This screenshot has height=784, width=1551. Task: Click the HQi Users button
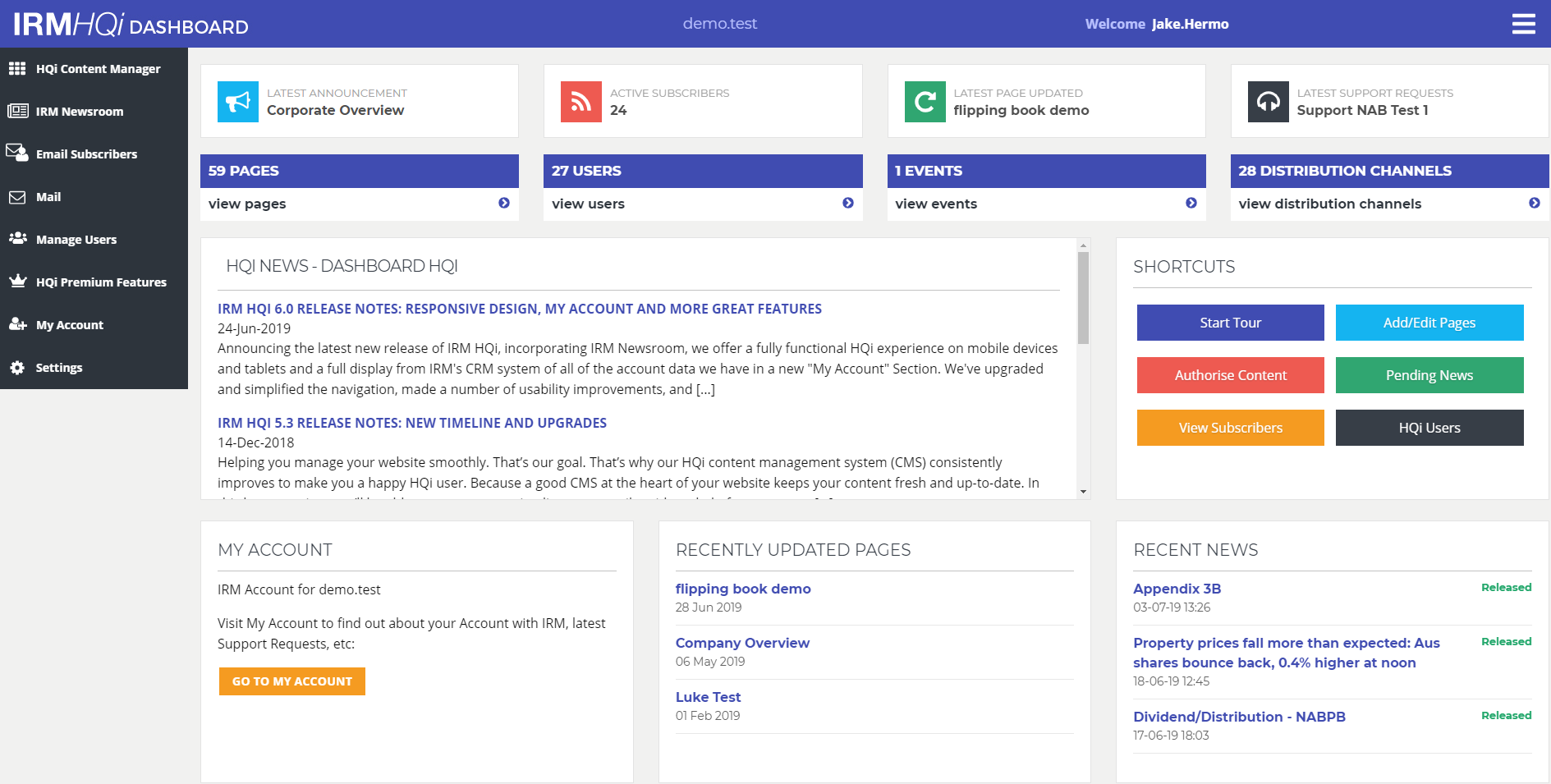1429,428
